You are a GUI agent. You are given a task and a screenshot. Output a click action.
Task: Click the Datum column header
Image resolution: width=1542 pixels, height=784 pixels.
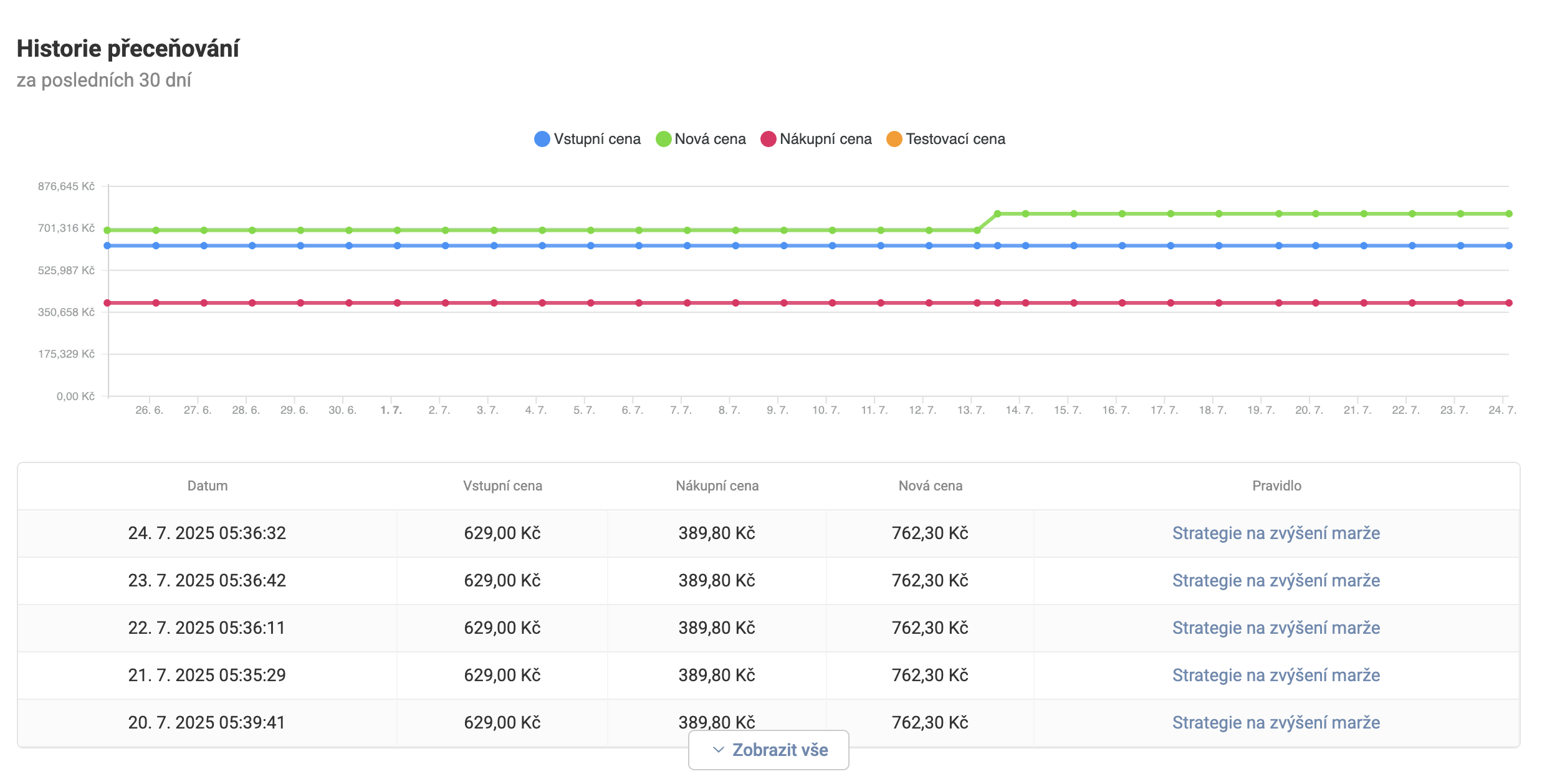(208, 485)
